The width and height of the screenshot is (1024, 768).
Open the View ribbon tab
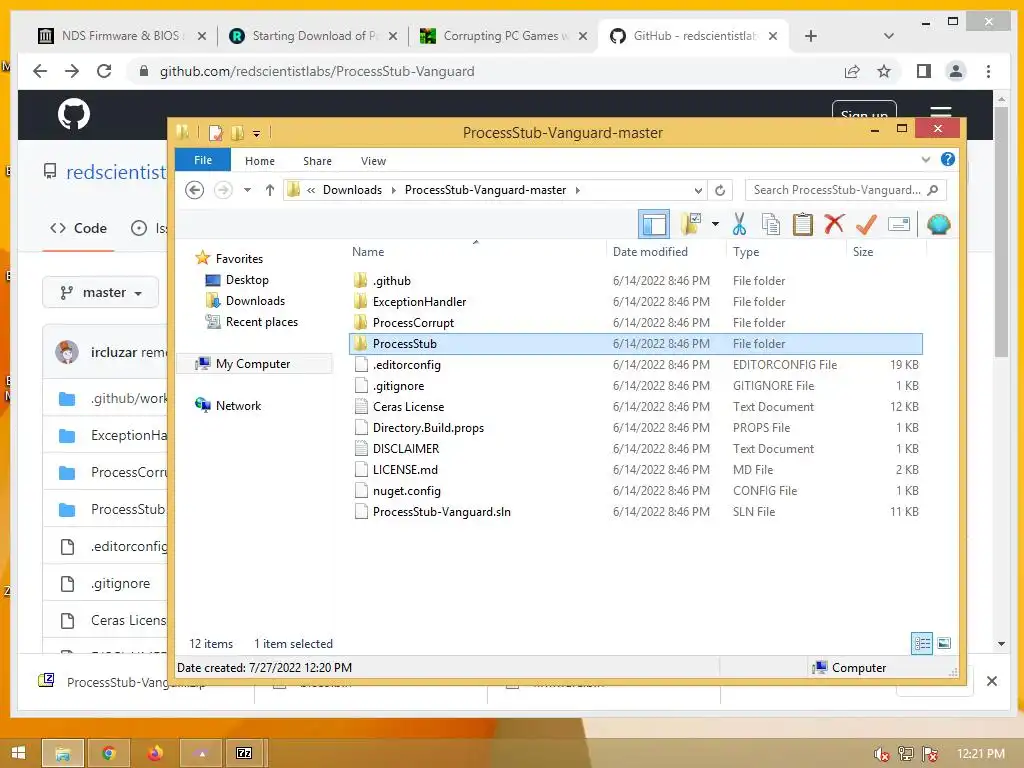click(x=373, y=161)
